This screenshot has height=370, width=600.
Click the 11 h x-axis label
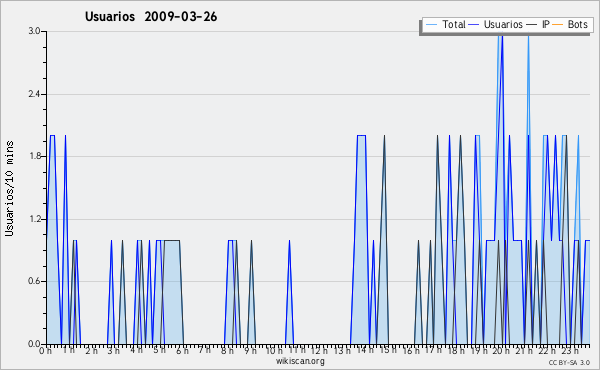click(297, 350)
